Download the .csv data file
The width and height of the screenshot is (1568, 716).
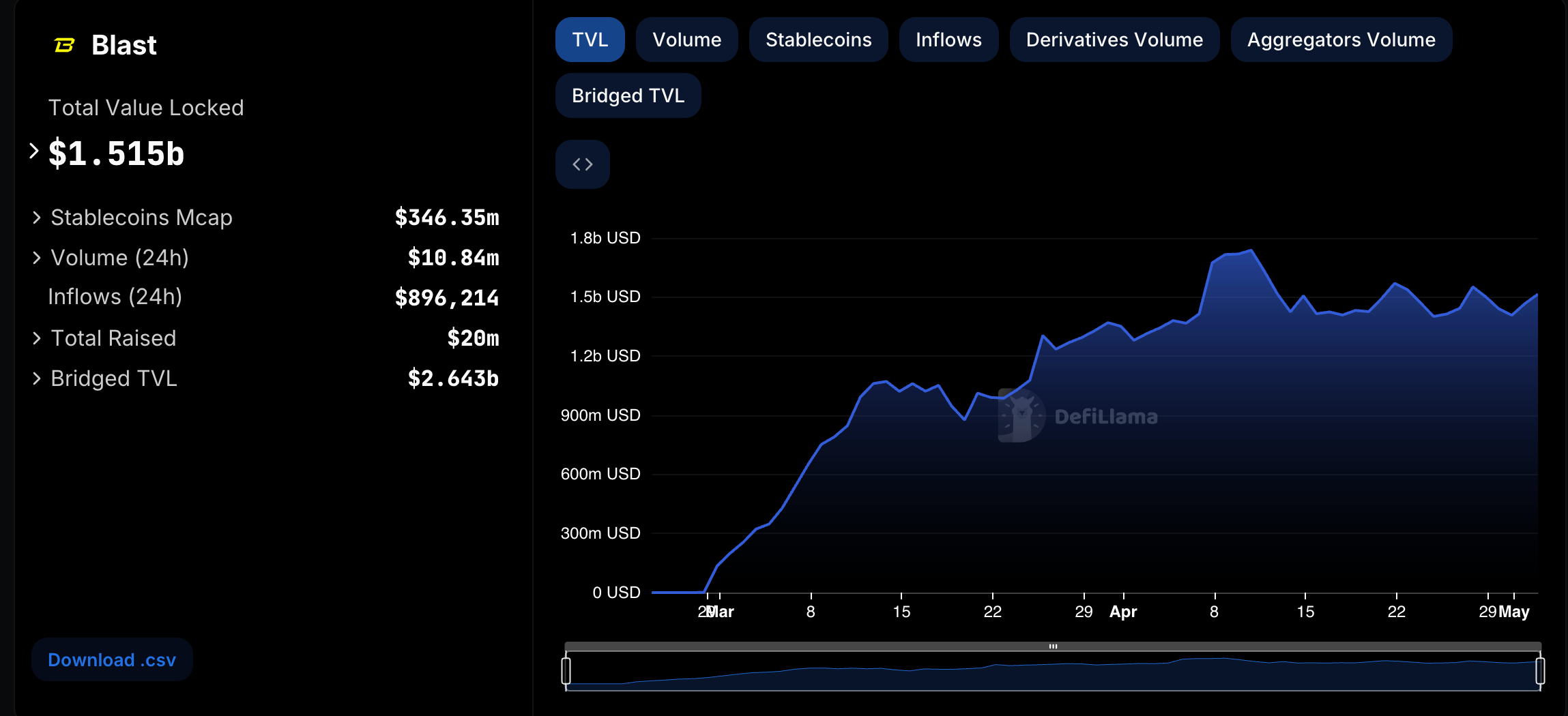tap(112, 660)
